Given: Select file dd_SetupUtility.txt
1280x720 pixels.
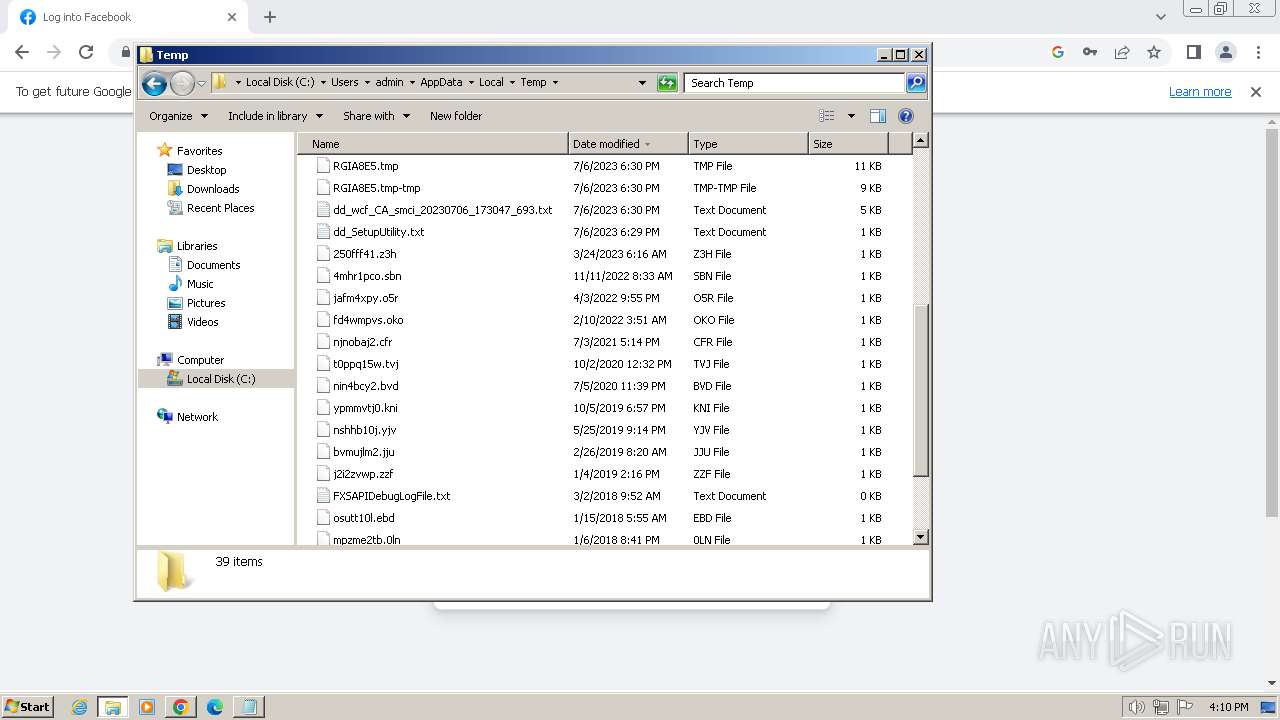Looking at the screenshot, I should click(378, 232).
